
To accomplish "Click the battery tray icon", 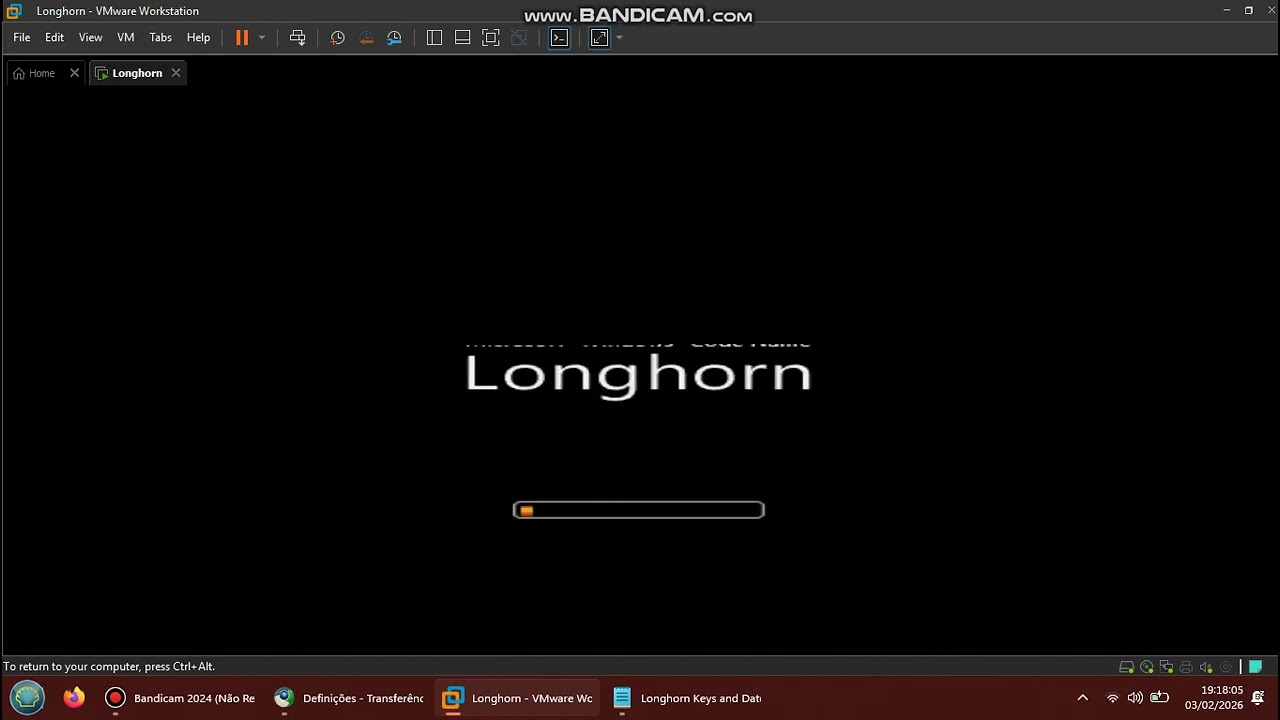I will click(x=1160, y=698).
